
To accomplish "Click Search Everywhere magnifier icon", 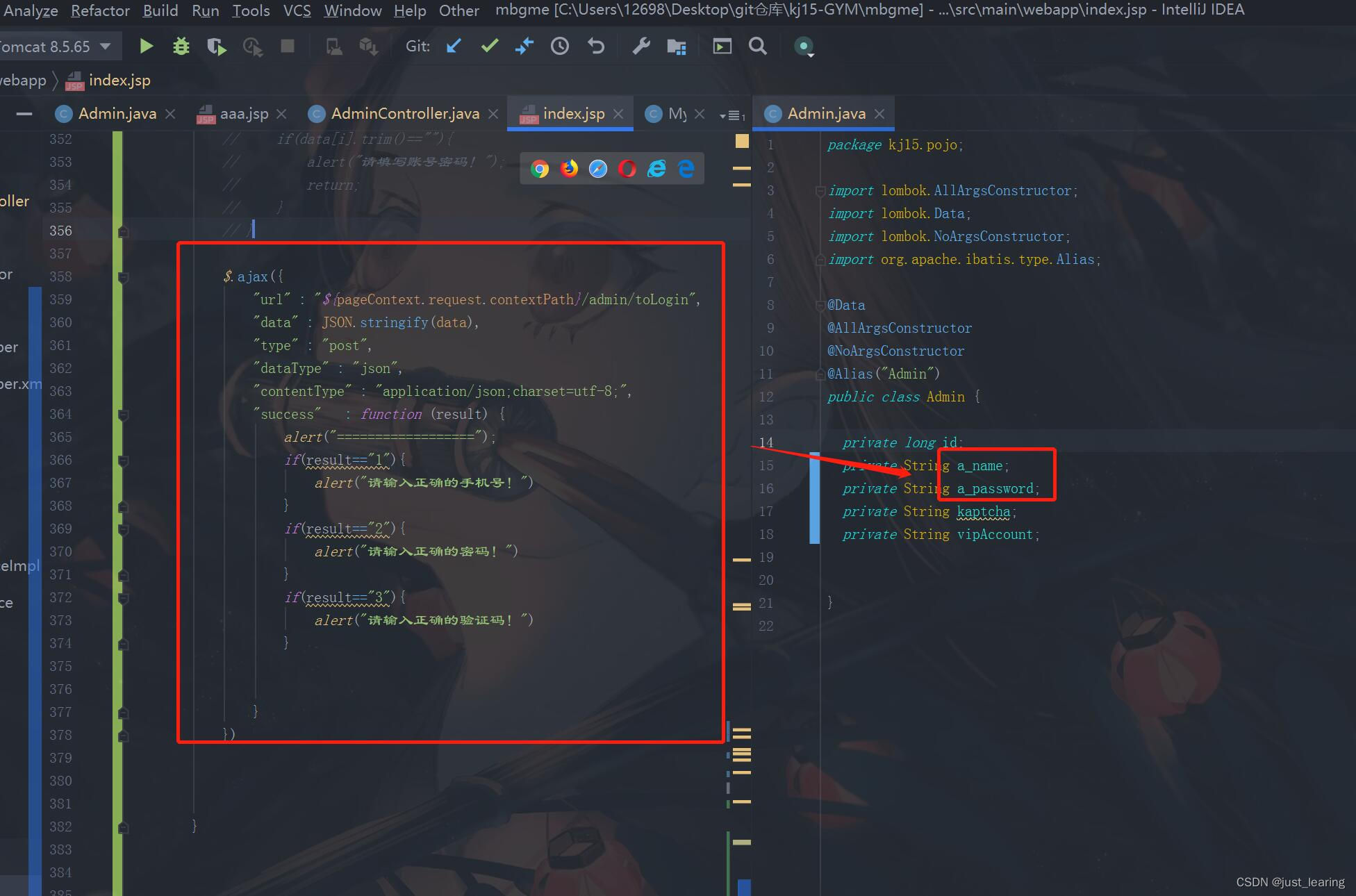I will coord(758,47).
